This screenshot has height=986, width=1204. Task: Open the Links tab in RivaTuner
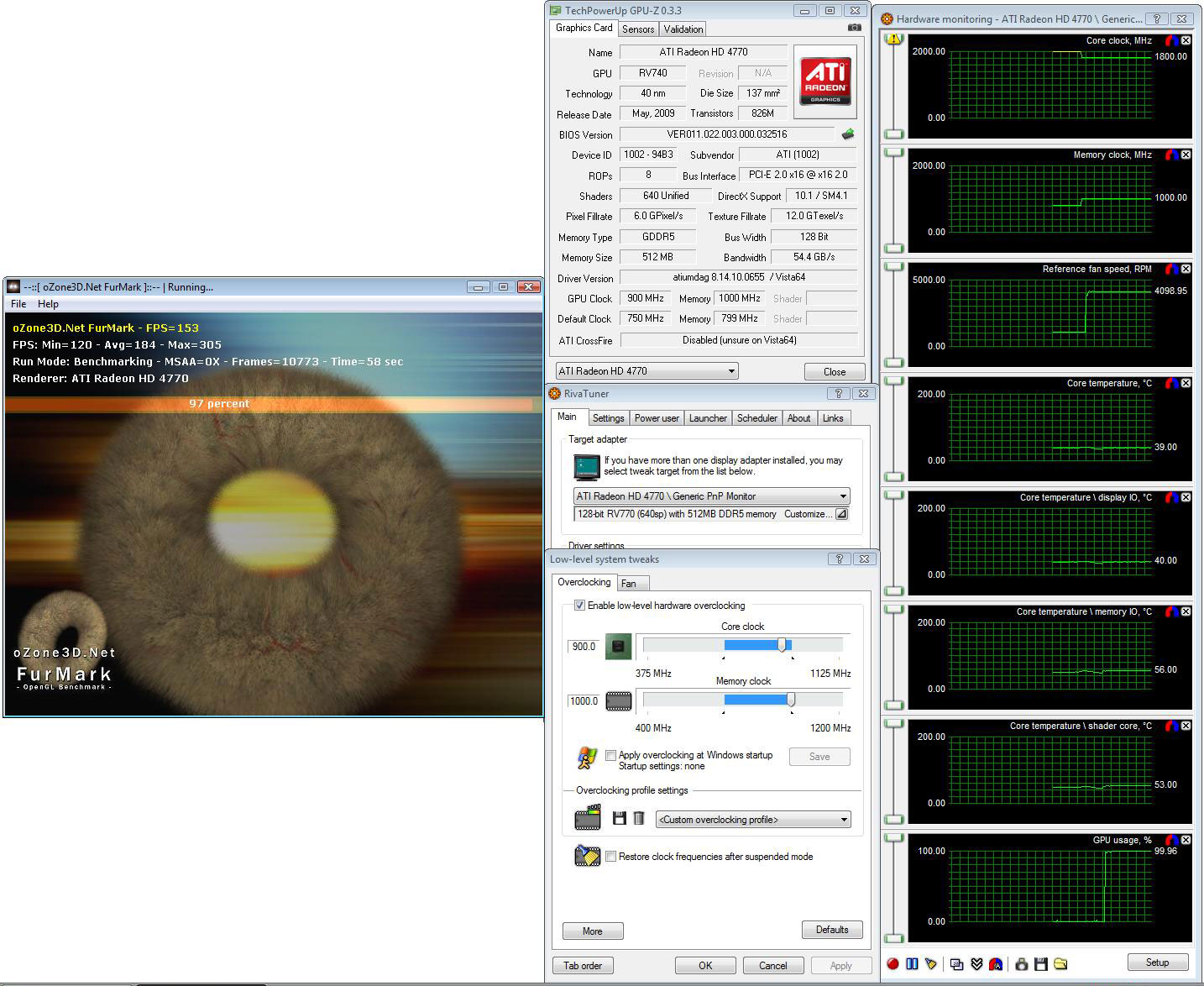click(x=833, y=418)
